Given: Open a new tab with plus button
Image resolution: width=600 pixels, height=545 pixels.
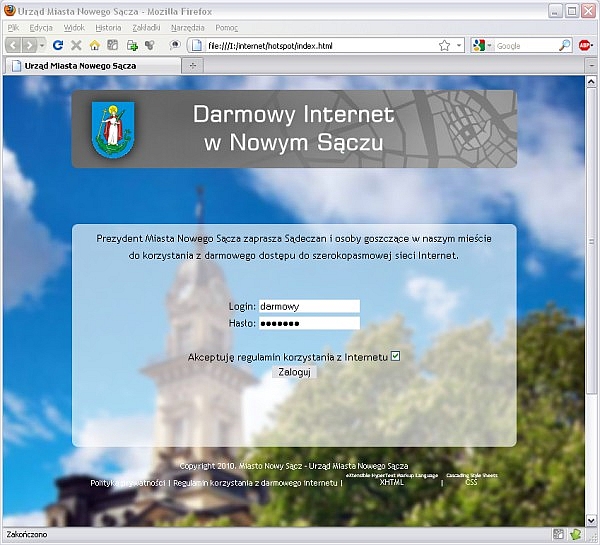Looking at the screenshot, I should [x=192, y=65].
